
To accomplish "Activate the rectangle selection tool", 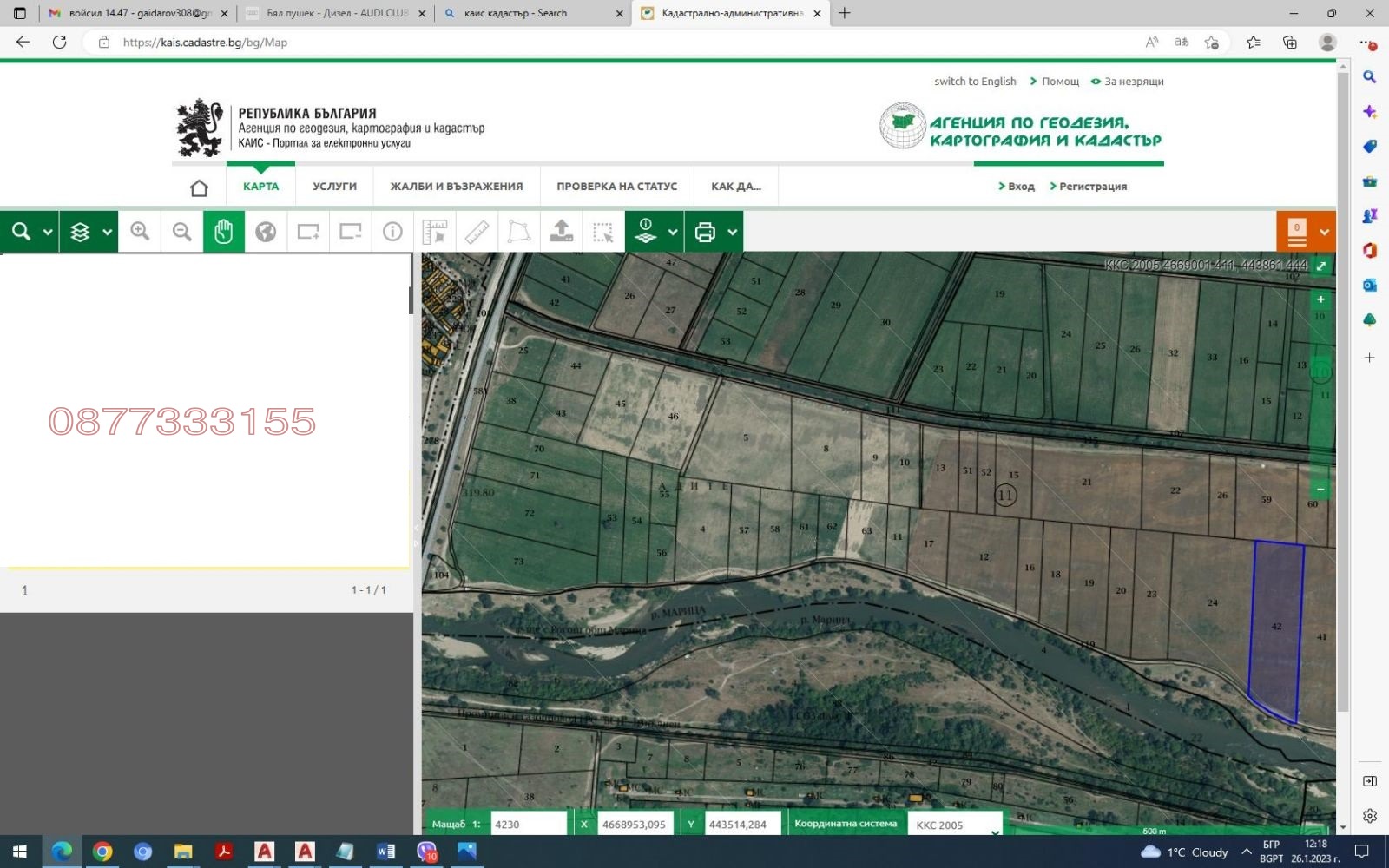I will pos(602,232).
